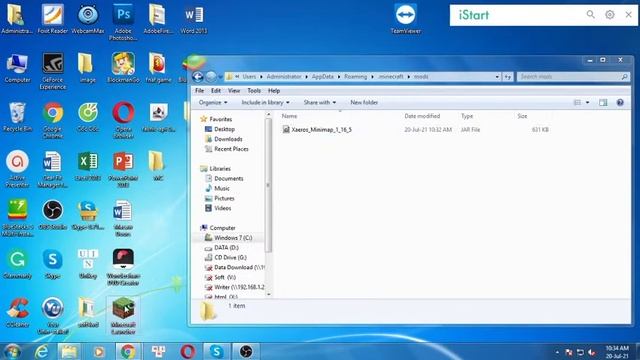
Task: Open the View menu
Action: [234, 91]
